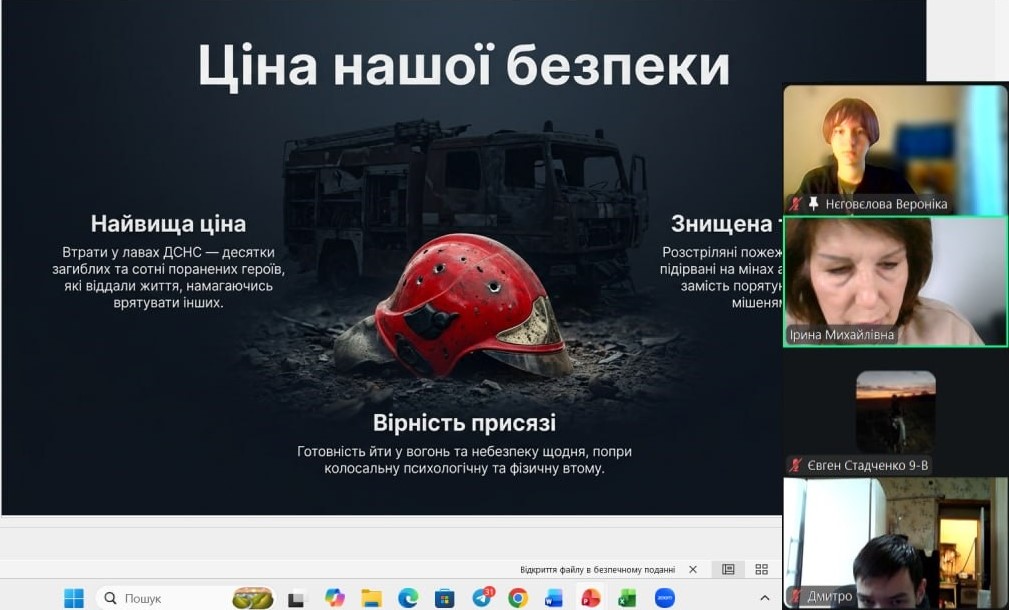1009x610 pixels.
Task: Switch to the PowerPoint taskbar icon
Action: (x=590, y=598)
